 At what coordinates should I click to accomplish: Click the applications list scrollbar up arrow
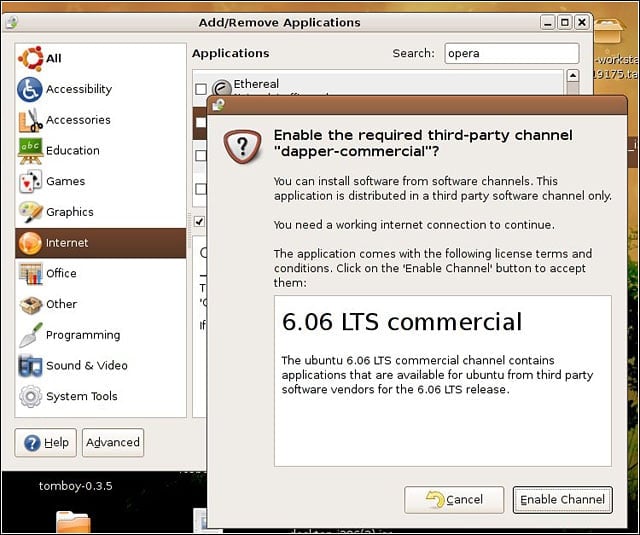tap(573, 75)
